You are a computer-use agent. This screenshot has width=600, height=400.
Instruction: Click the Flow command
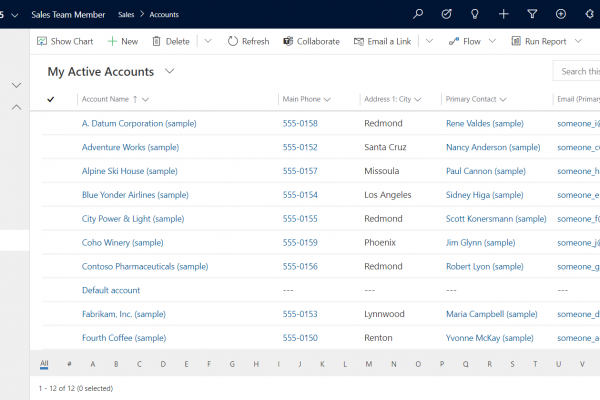(465, 41)
